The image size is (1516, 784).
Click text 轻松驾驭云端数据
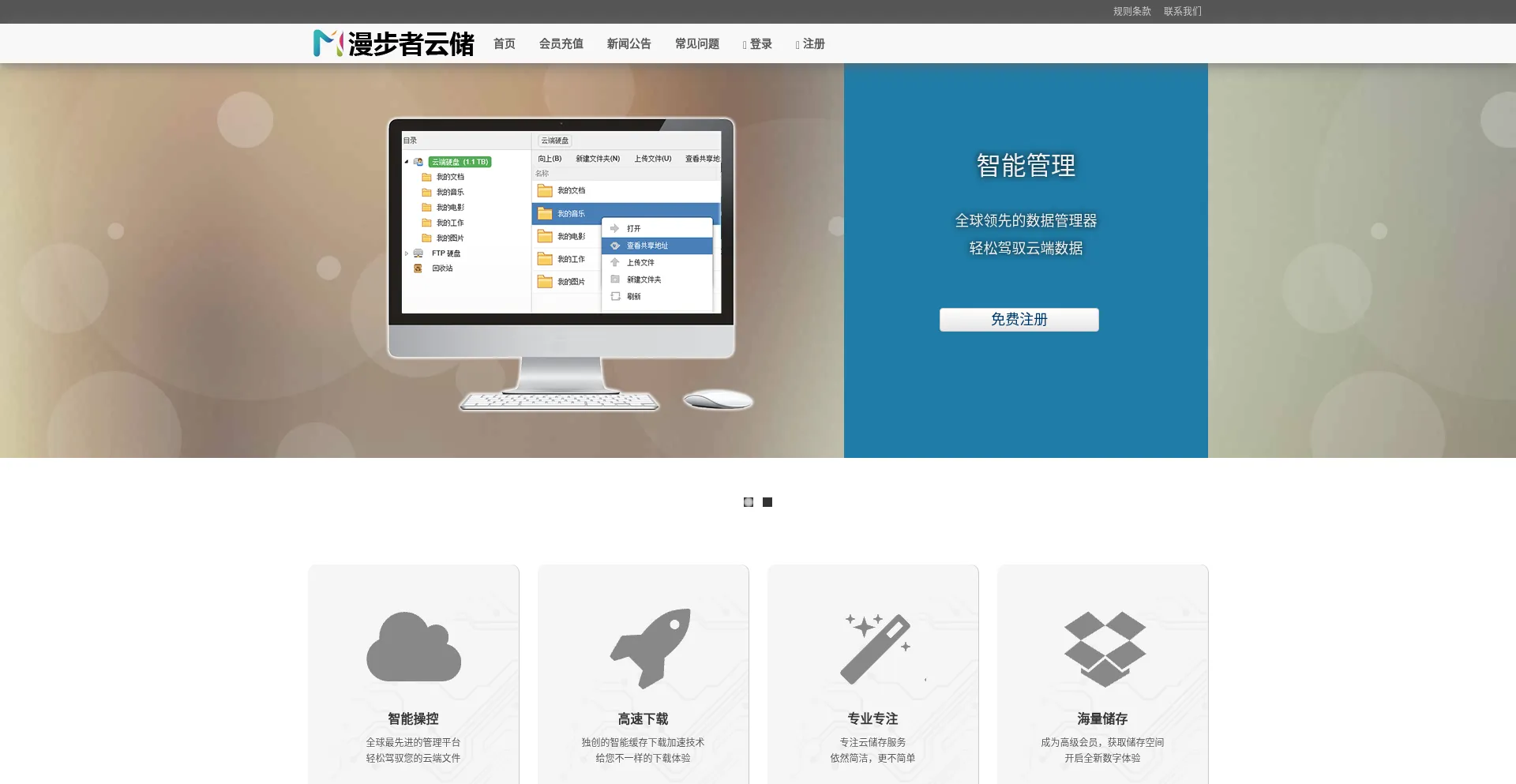[x=1026, y=248]
